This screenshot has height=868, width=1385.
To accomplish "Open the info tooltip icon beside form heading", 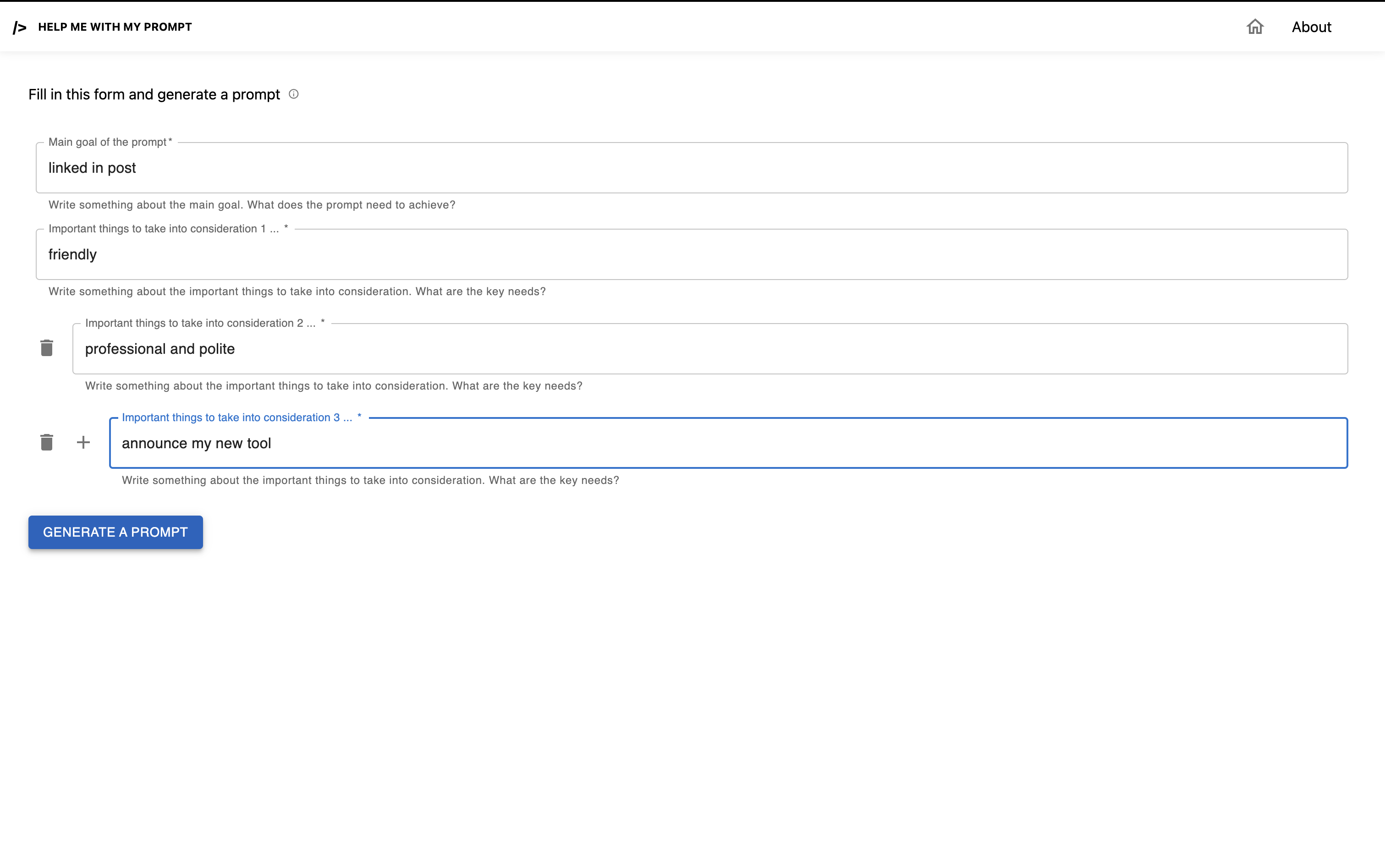I will (293, 94).
